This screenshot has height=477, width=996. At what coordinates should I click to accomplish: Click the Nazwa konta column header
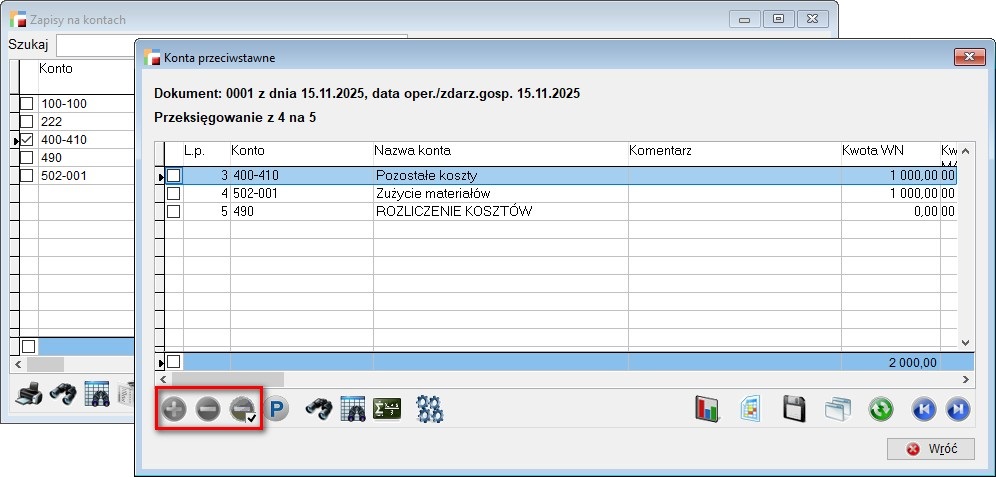coord(412,151)
